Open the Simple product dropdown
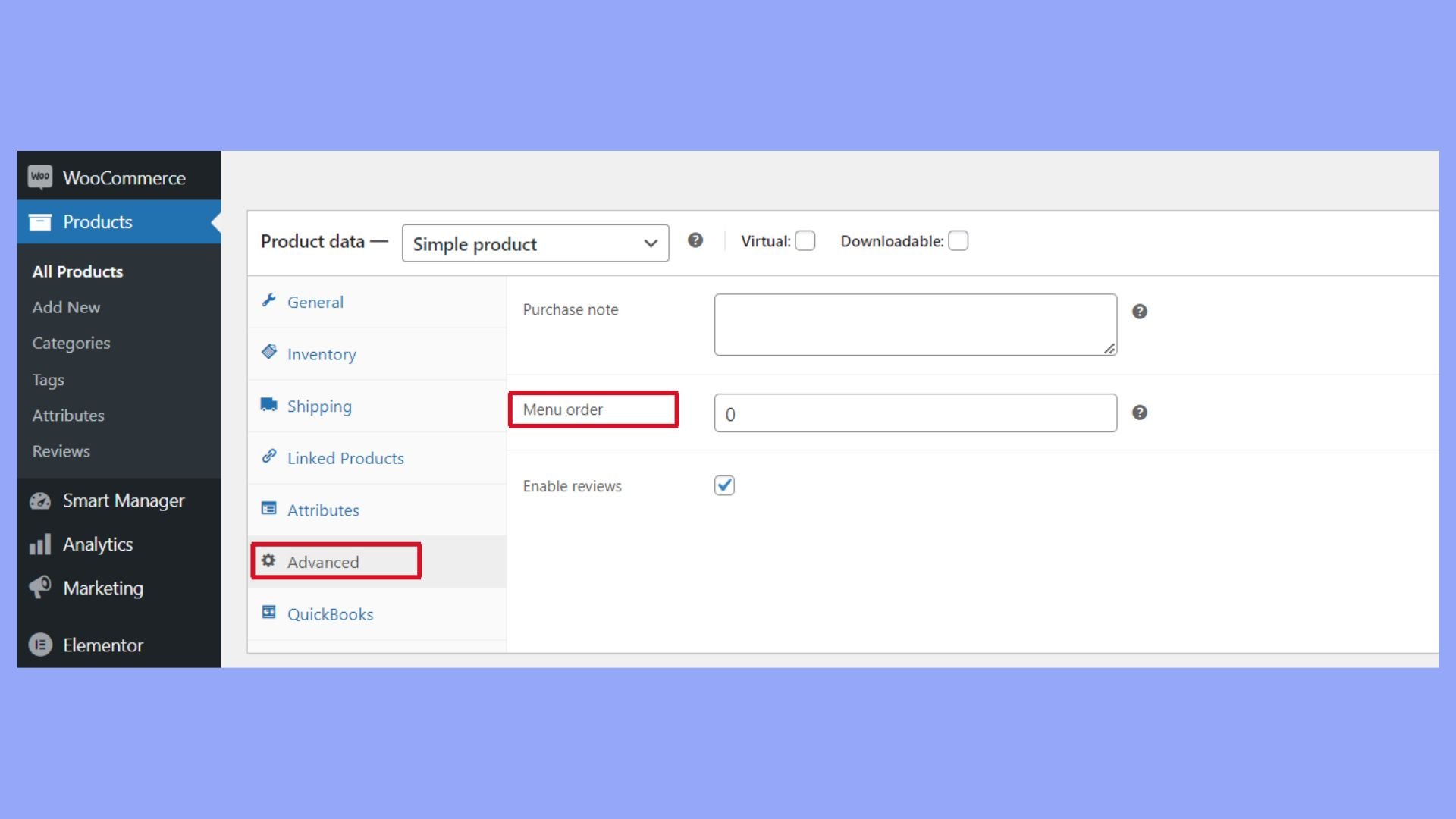The height and width of the screenshot is (819, 1456). (x=535, y=243)
